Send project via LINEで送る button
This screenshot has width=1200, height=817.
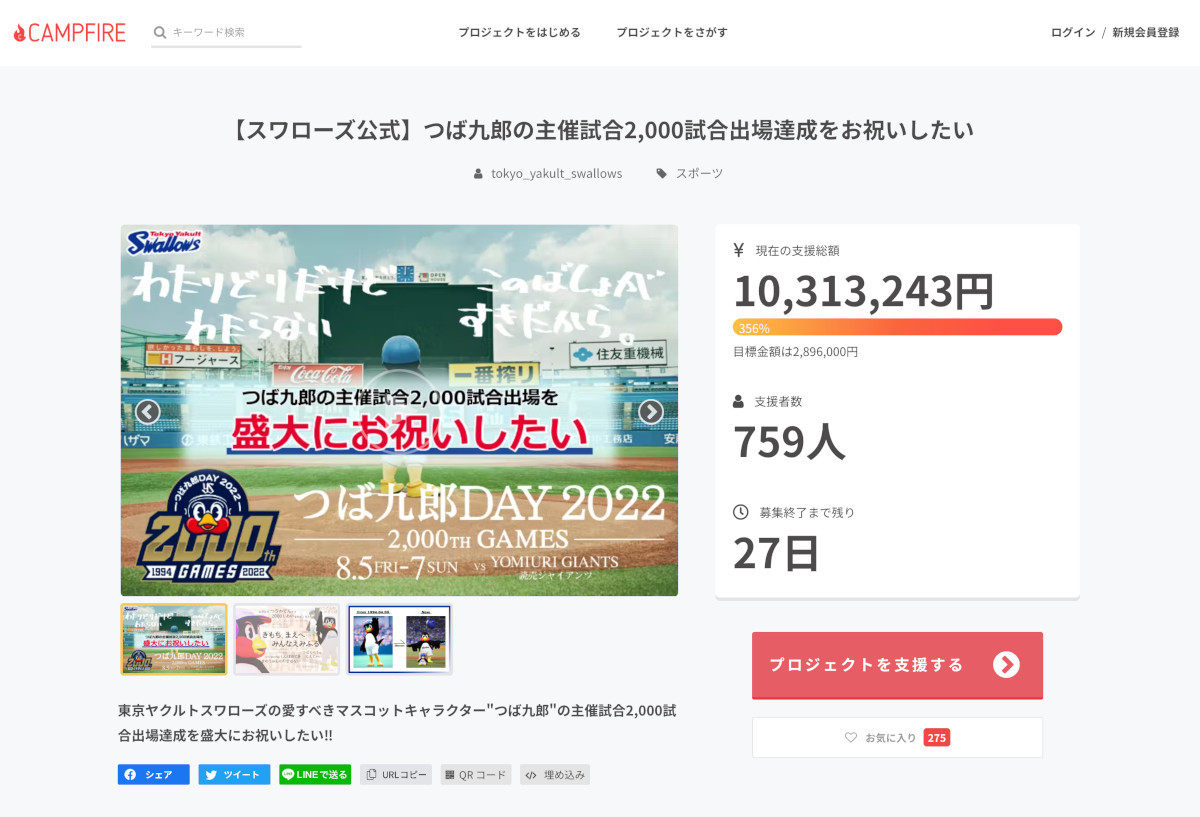coord(315,775)
